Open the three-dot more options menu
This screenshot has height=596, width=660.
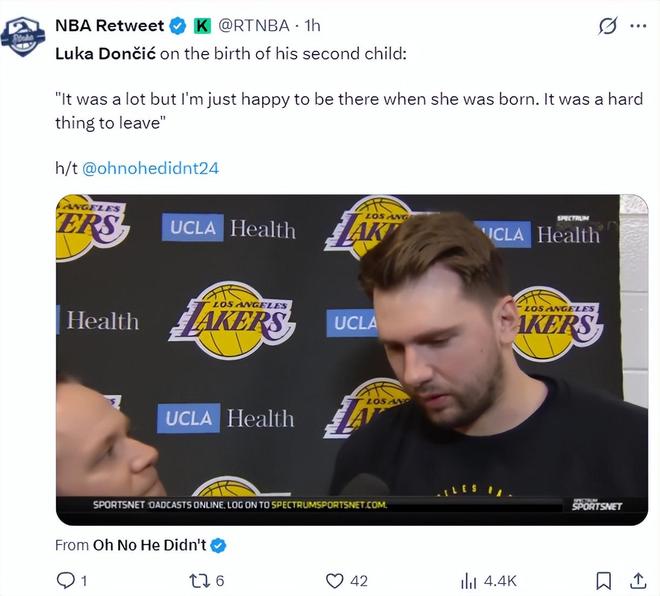click(638, 26)
